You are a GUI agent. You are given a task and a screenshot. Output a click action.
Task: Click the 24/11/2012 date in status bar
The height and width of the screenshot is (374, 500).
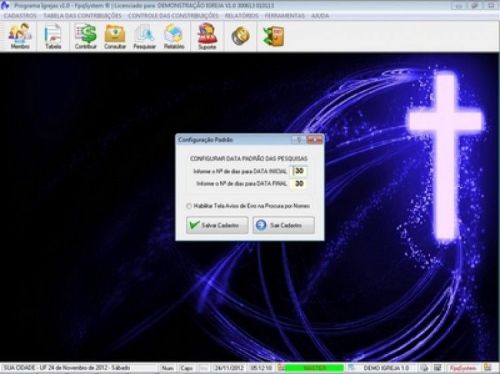[229, 368]
